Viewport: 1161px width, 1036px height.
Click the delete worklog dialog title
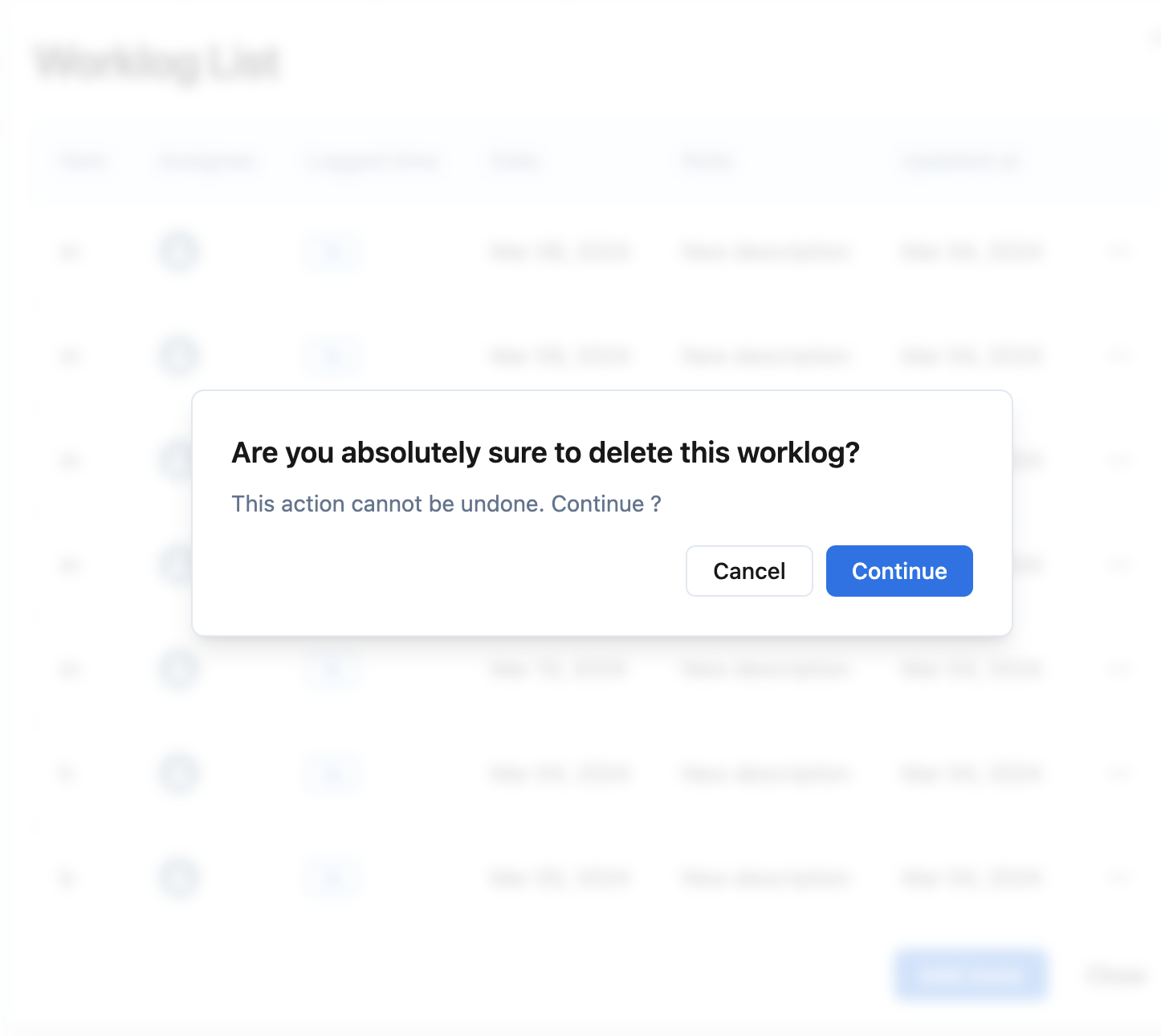click(545, 453)
